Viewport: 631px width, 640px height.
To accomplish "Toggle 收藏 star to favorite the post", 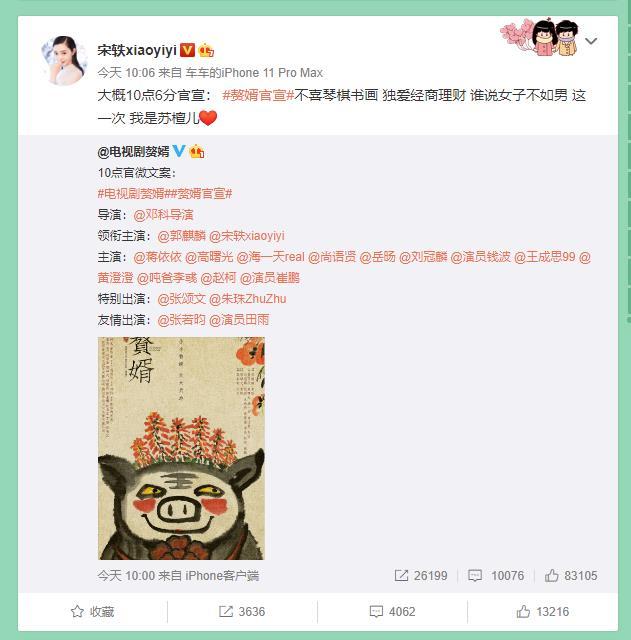I will 92,611.
